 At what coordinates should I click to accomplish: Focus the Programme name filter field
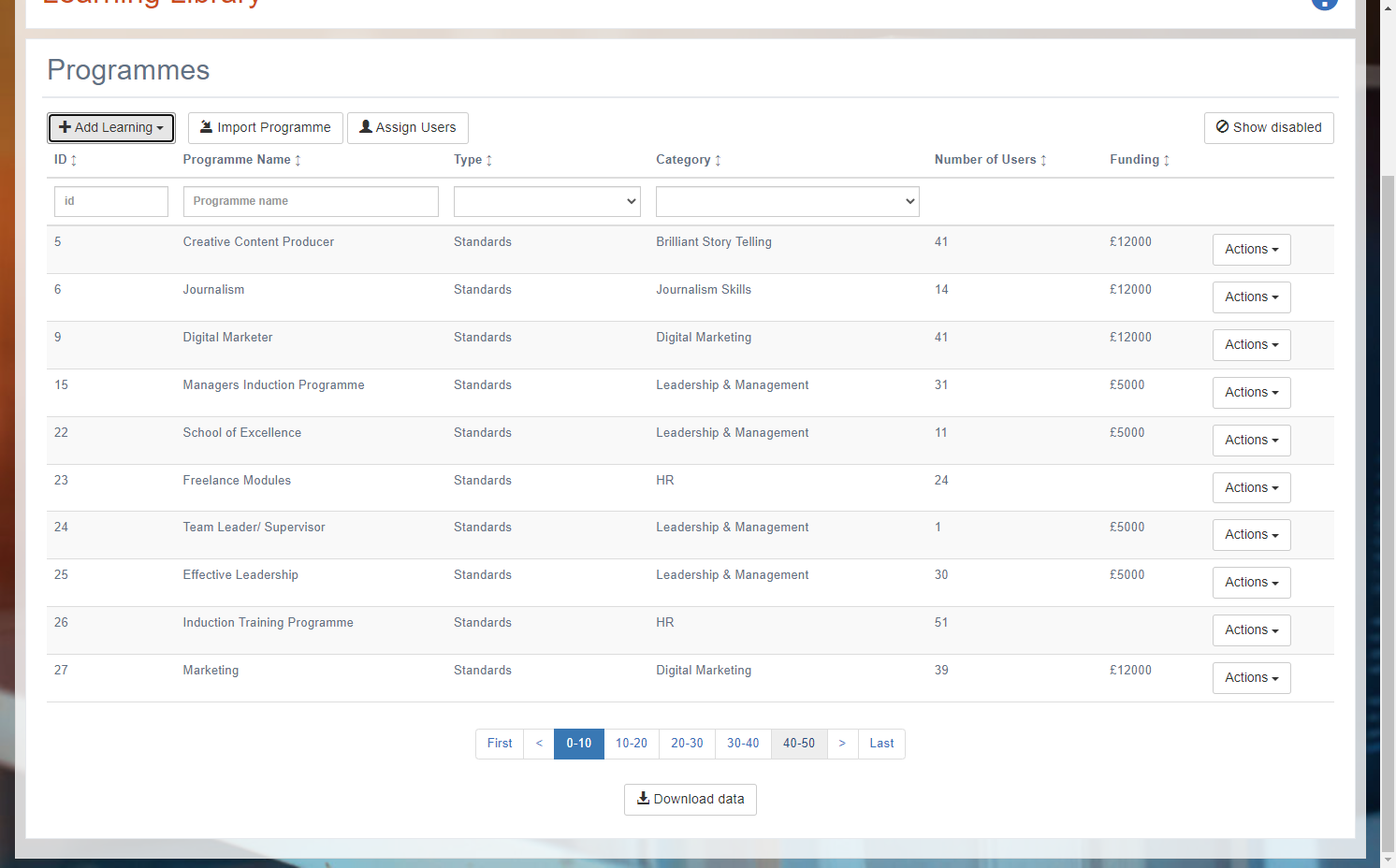pyautogui.click(x=311, y=201)
